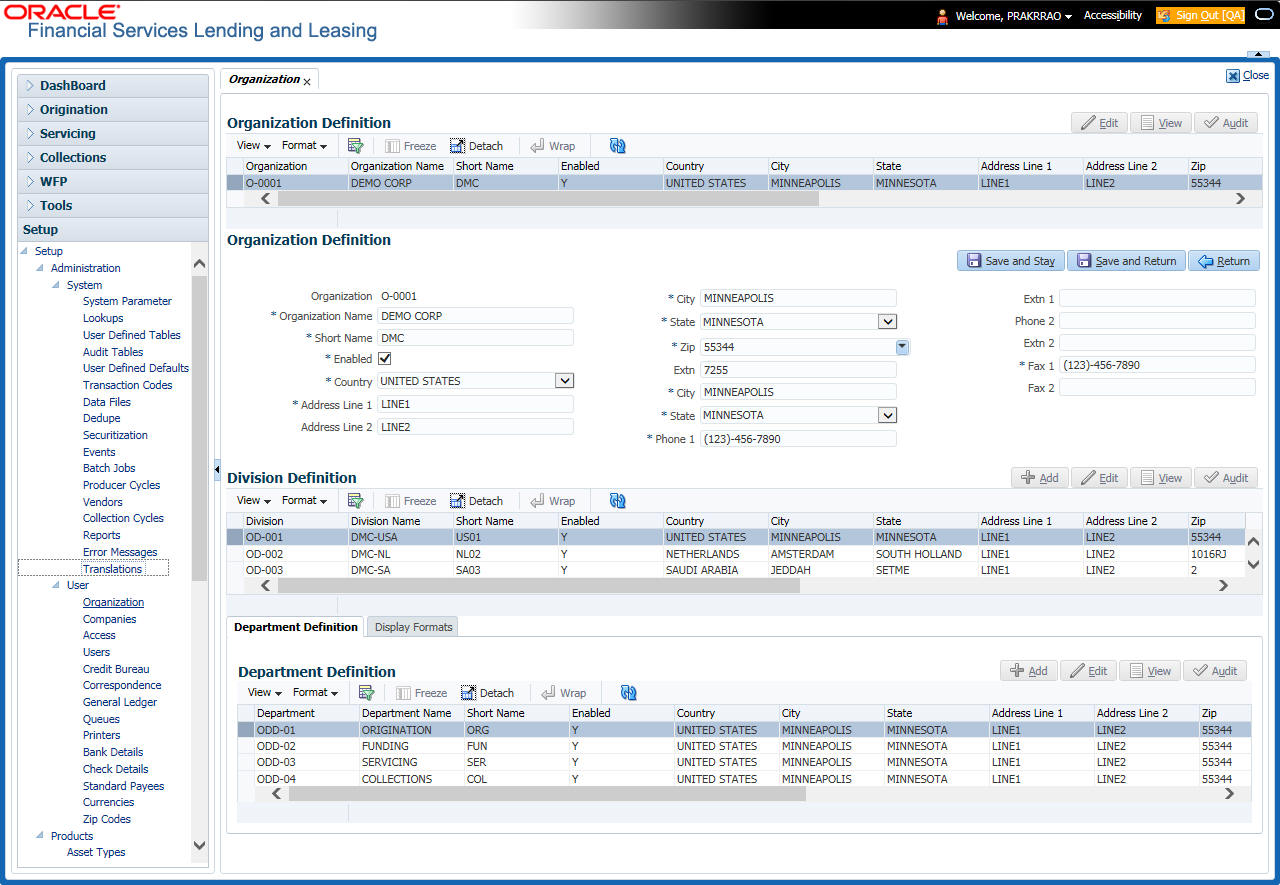The height and width of the screenshot is (885, 1280).
Task: Detach the Organization Definition table
Action: click(x=476, y=146)
